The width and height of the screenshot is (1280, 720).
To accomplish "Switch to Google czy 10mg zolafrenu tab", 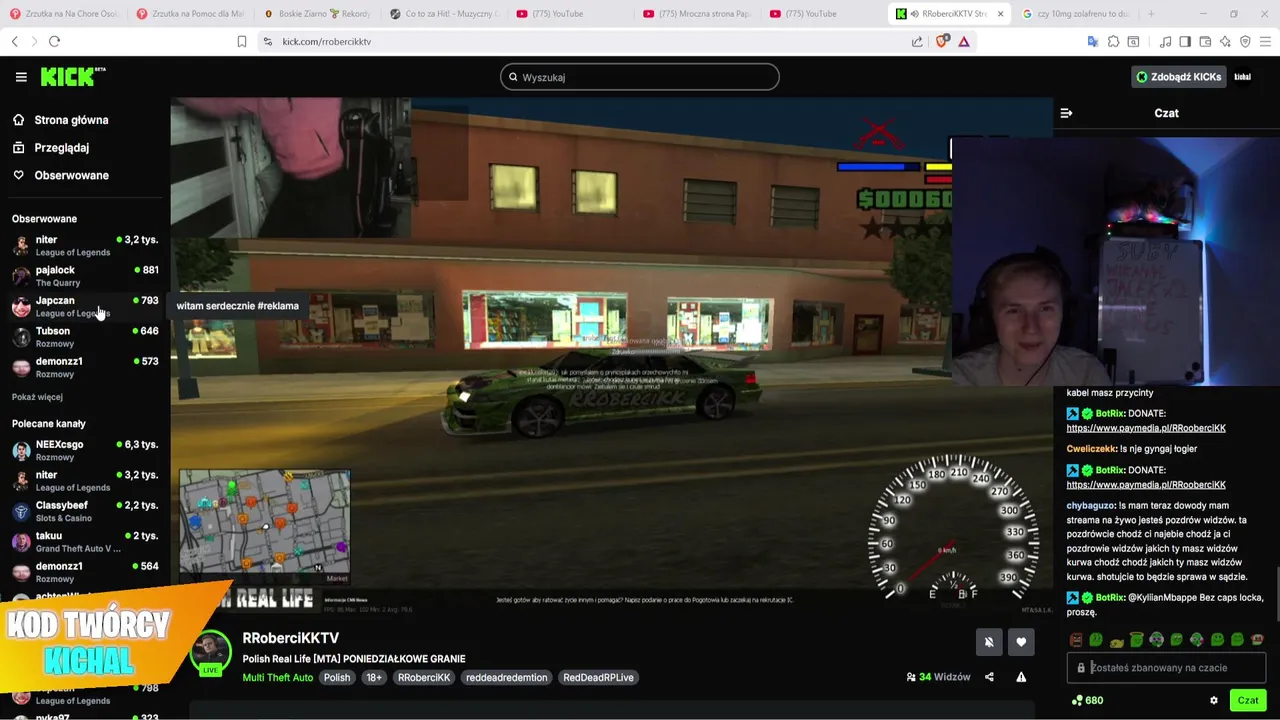I will click(x=1075, y=14).
